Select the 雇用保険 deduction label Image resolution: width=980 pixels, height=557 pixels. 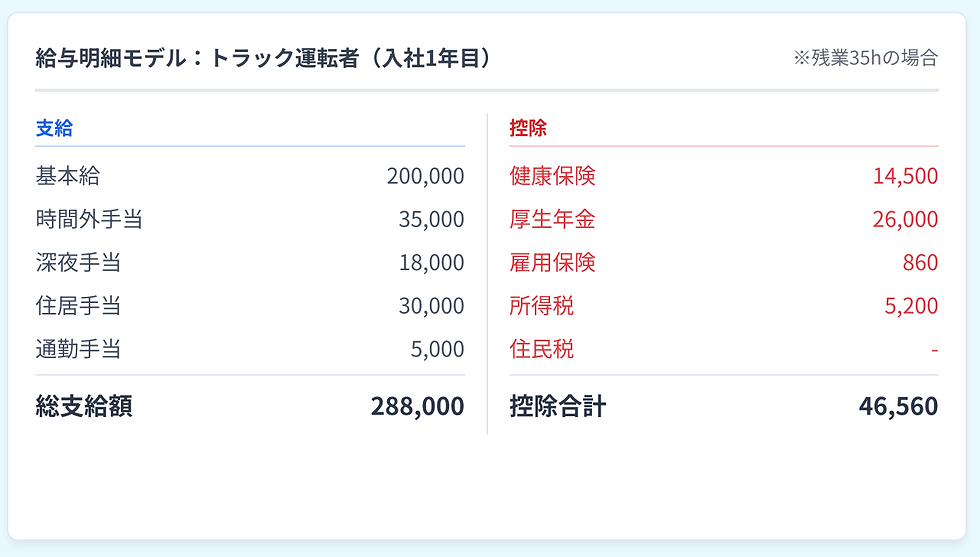552,262
